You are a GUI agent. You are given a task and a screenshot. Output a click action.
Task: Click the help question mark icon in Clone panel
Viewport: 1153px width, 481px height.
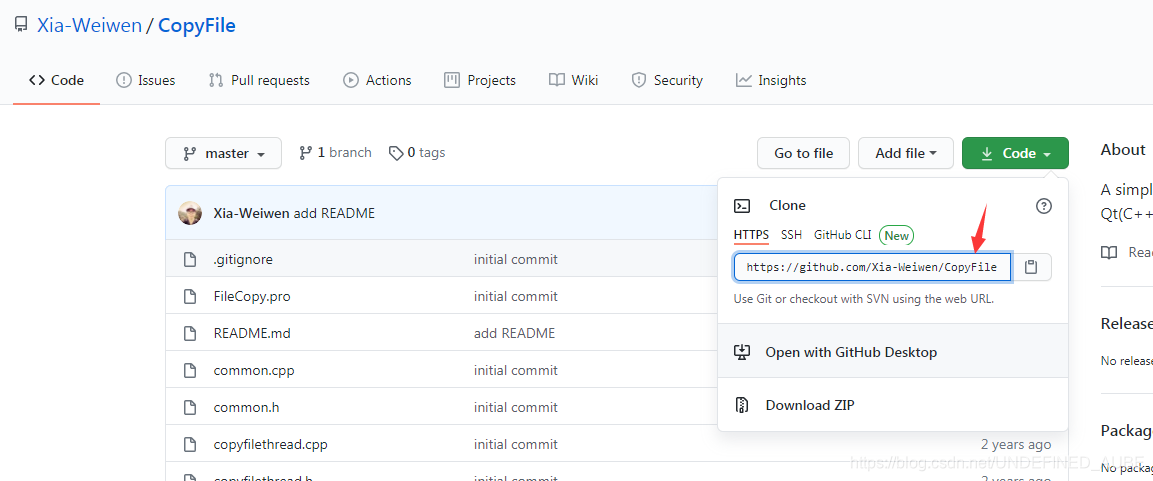coord(1043,206)
